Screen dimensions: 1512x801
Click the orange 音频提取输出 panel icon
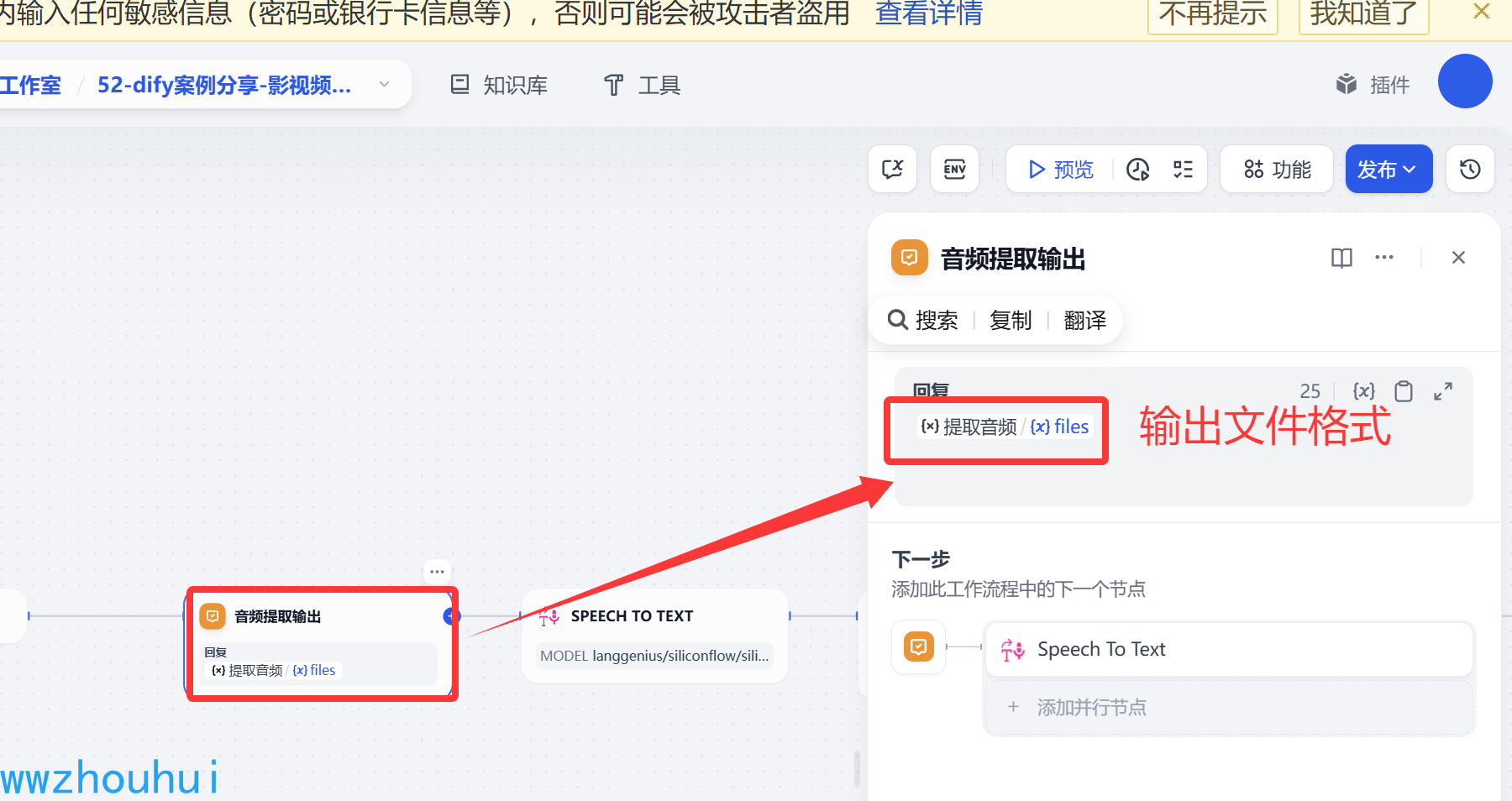point(909,258)
